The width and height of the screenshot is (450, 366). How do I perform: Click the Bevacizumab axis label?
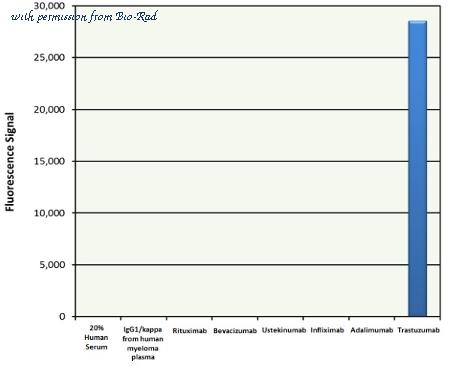(235, 331)
